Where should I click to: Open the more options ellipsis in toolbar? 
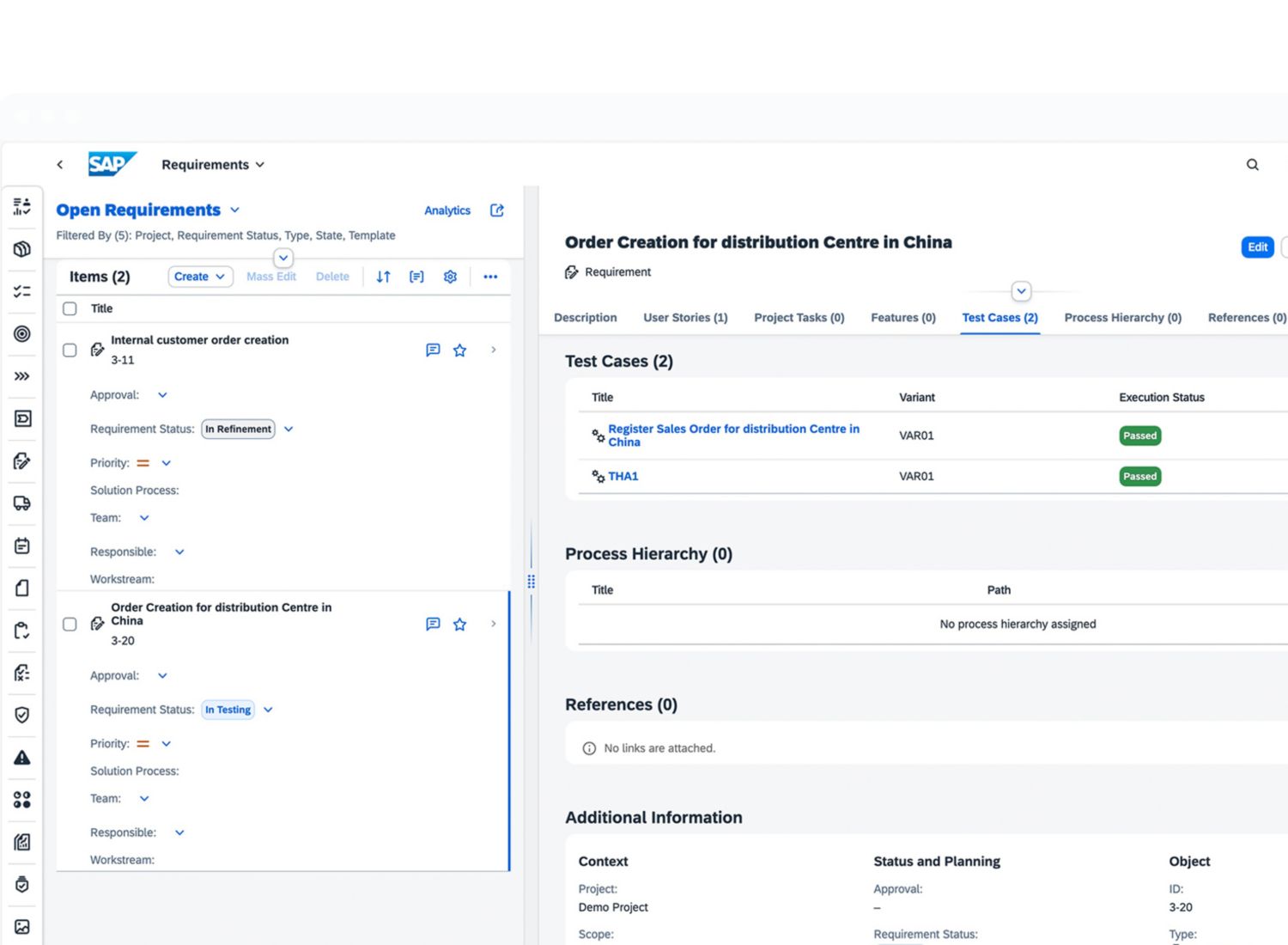490,277
